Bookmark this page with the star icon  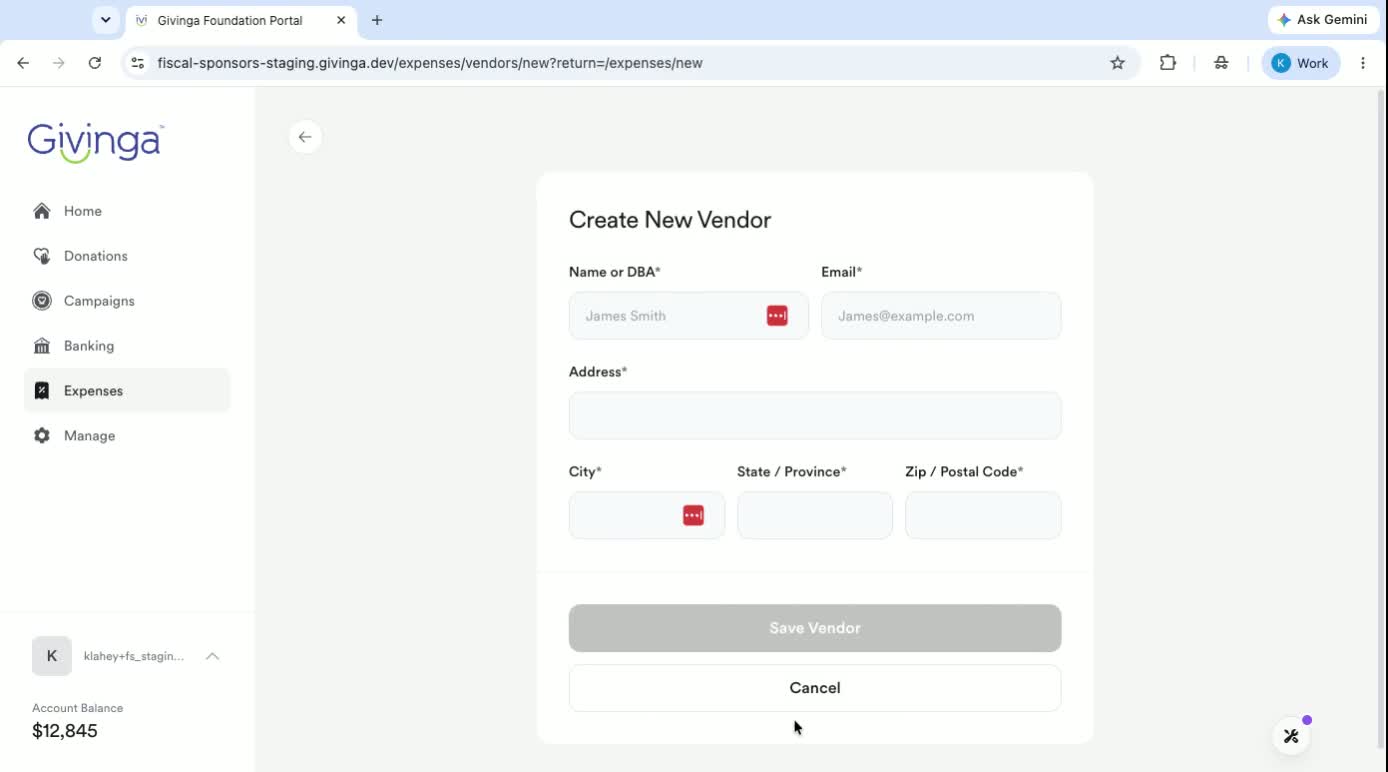pyautogui.click(x=1118, y=63)
